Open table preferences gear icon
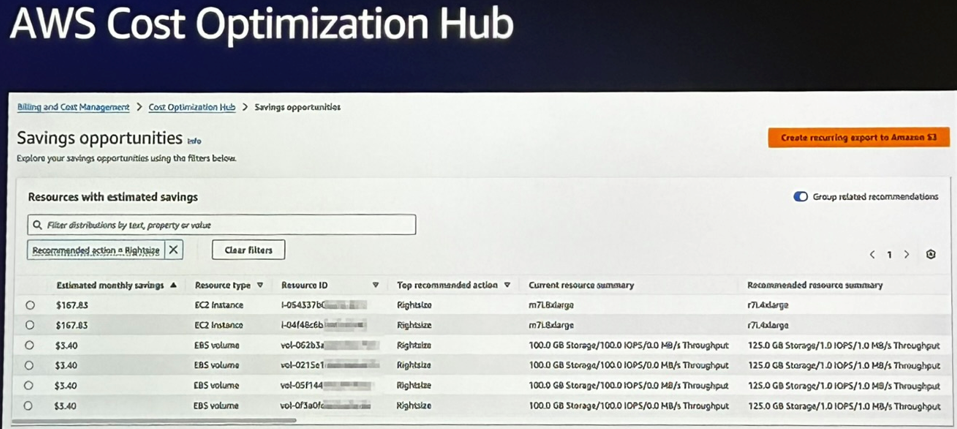Image resolution: width=957 pixels, height=429 pixels. pyautogui.click(x=930, y=255)
